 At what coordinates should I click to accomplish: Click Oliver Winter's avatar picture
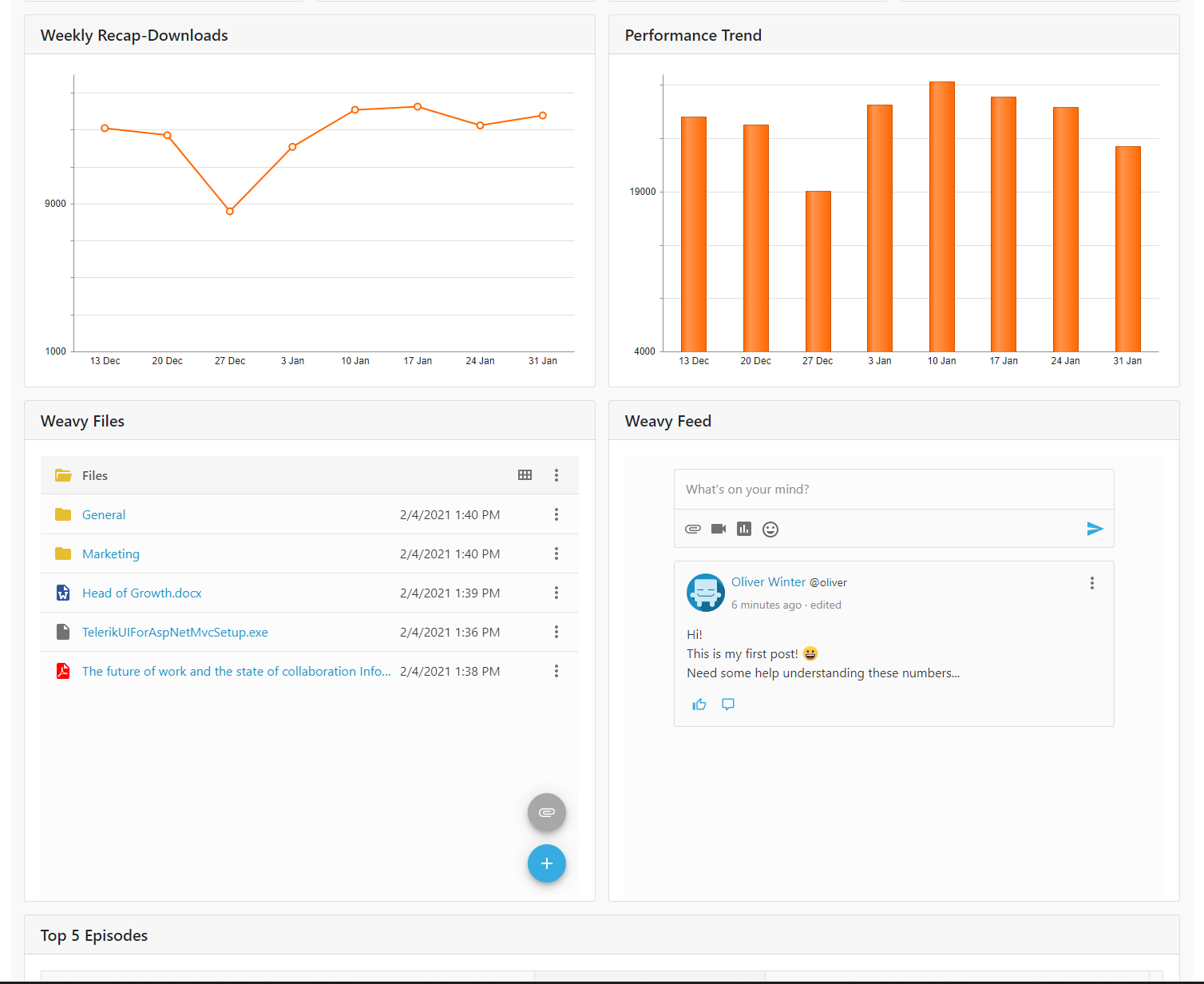pos(706,592)
